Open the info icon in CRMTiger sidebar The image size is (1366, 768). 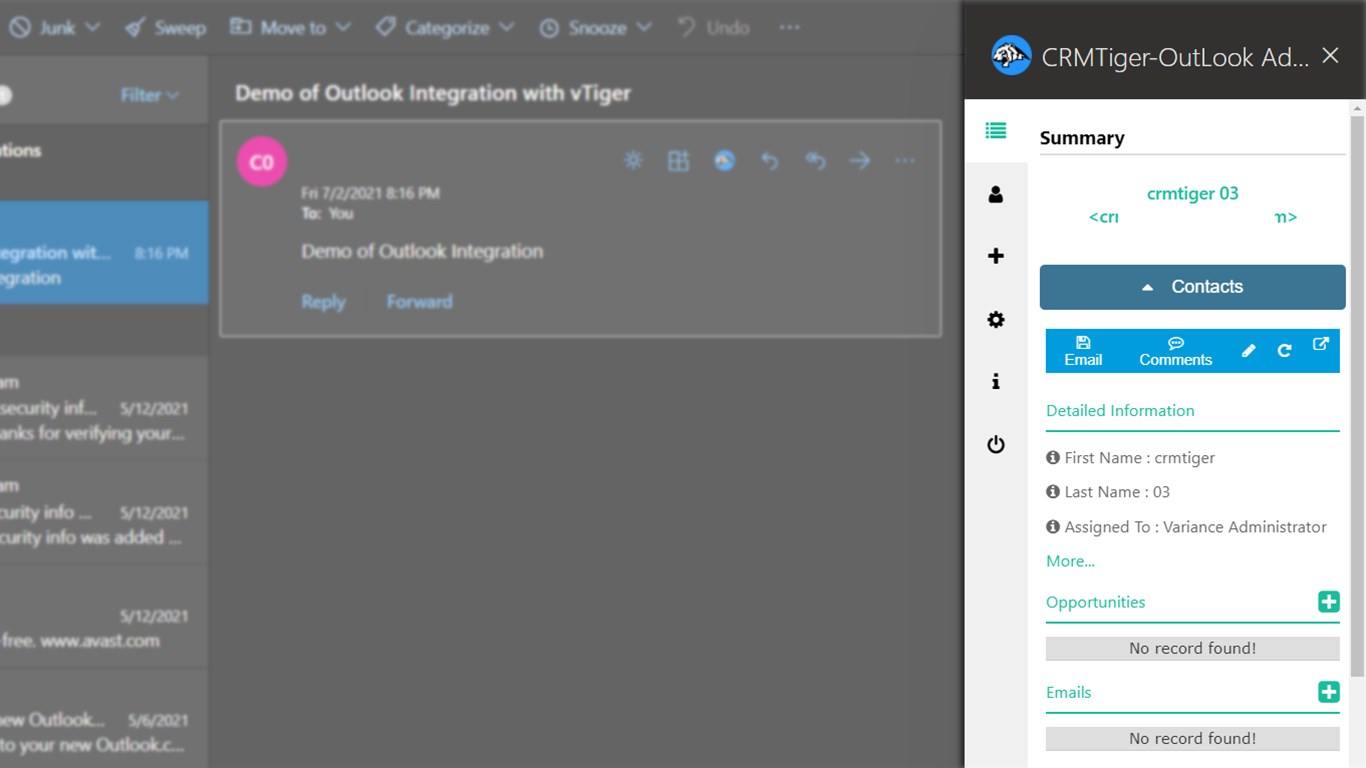tap(995, 381)
